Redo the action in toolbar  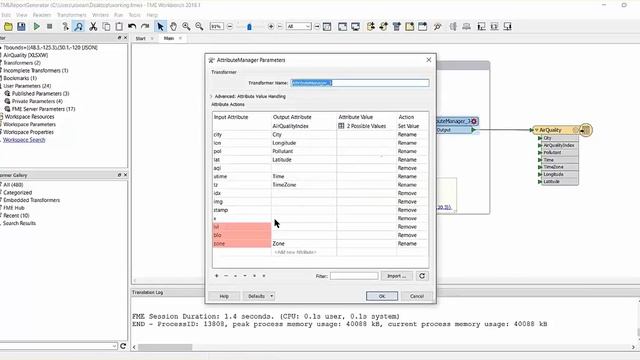(x=145, y=27)
